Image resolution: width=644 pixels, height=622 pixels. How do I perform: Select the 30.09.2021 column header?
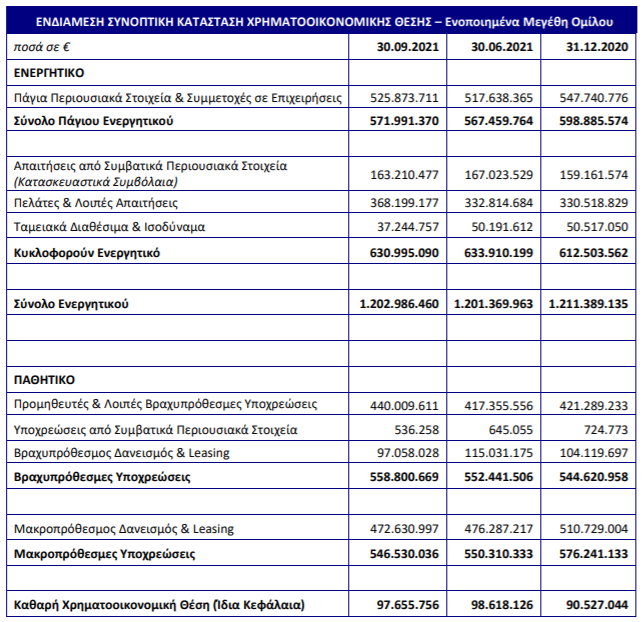[x=405, y=47]
